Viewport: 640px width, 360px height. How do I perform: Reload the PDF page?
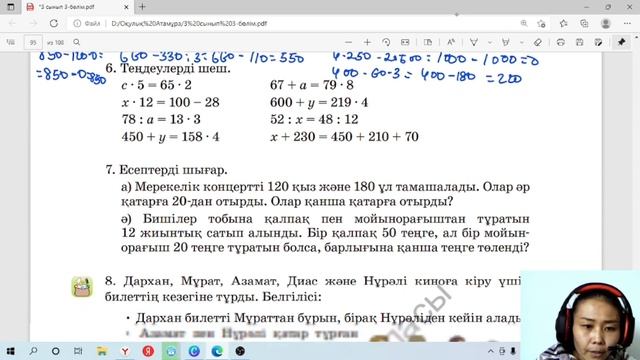[x=54, y=23]
